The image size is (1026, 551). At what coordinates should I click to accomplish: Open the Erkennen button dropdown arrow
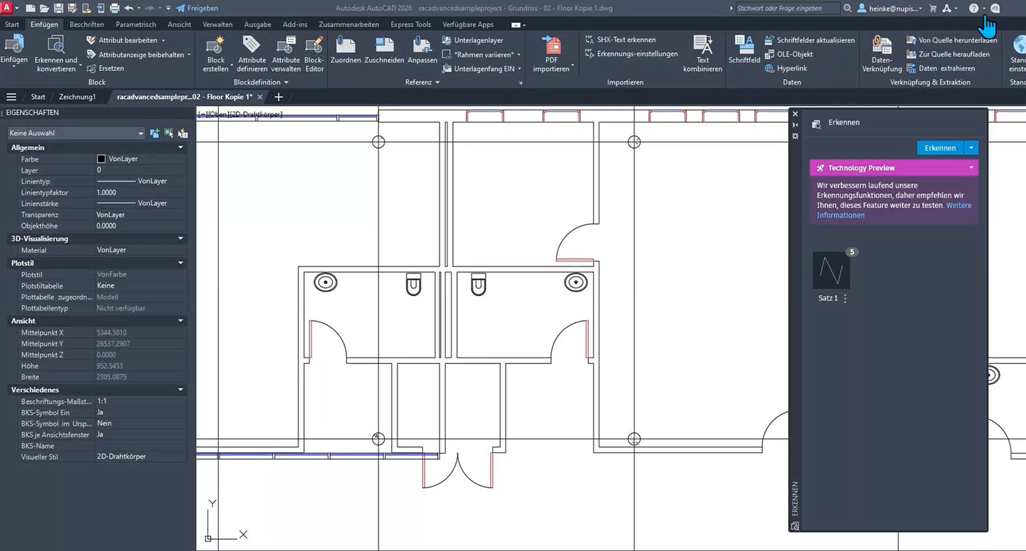tap(971, 148)
